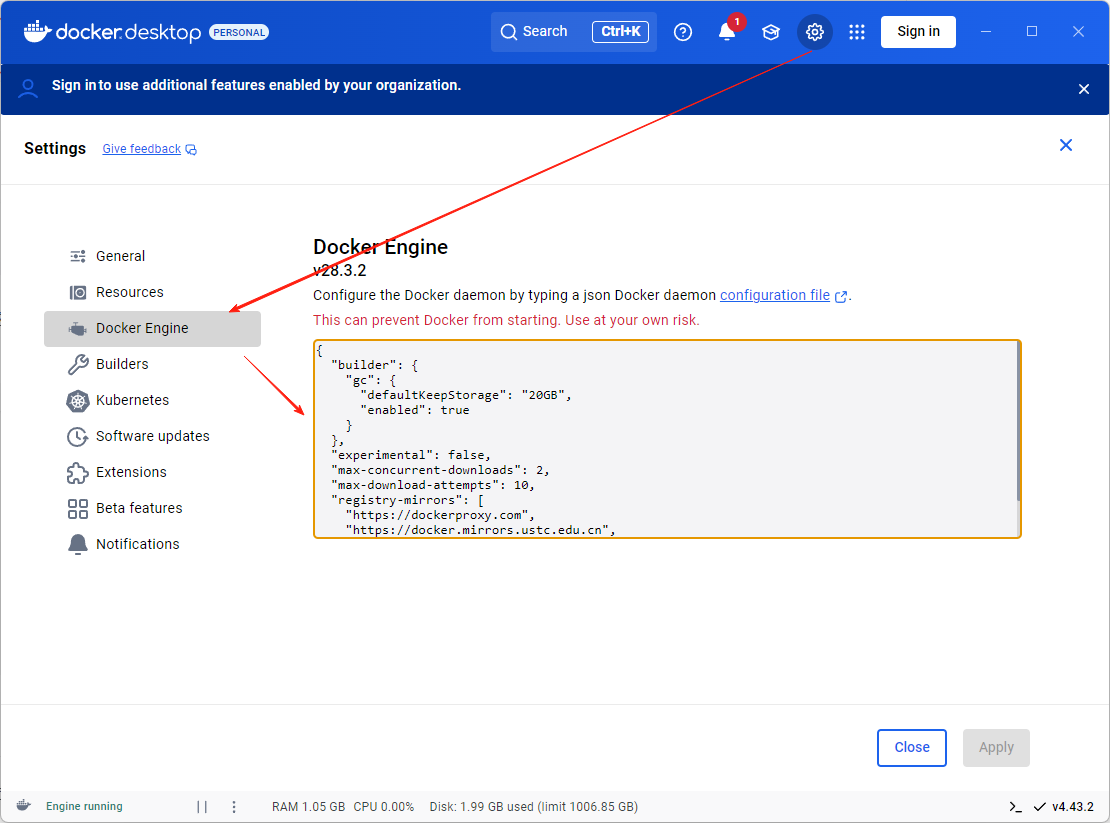Click the RAM 1.05 GB indicator
Screen dimensions: 1110x823
pyautogui.click(x=309, y=807)
